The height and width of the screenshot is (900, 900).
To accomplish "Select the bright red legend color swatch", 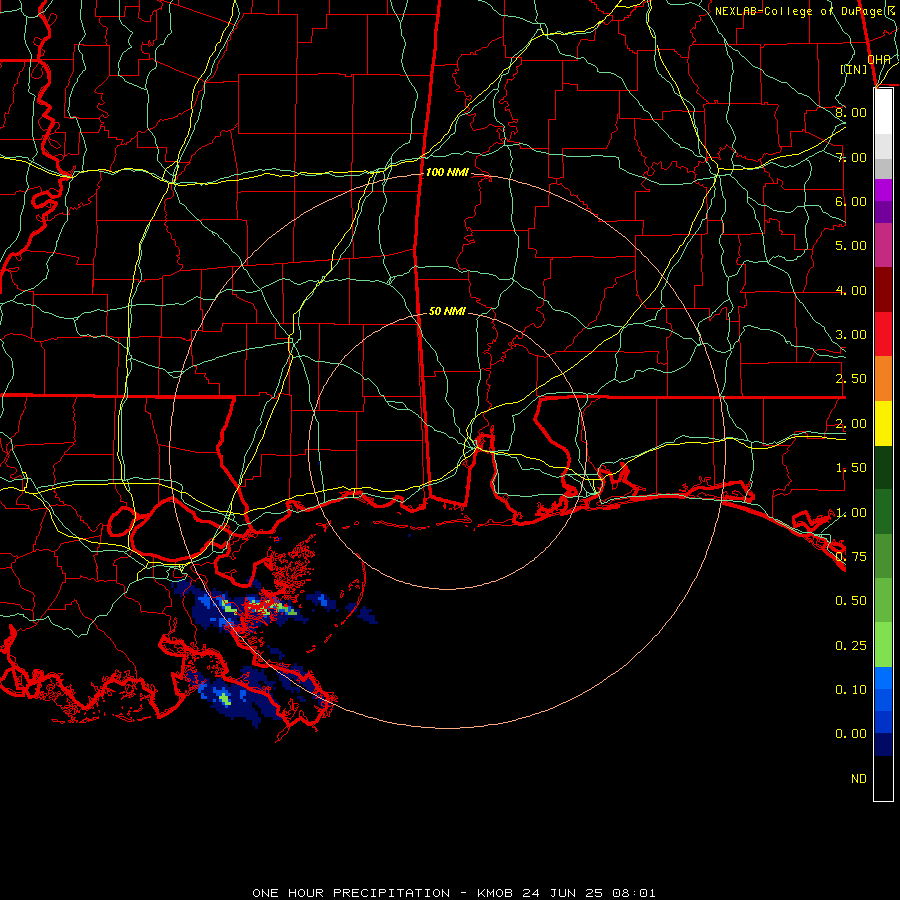I will (x=883, y=335).
